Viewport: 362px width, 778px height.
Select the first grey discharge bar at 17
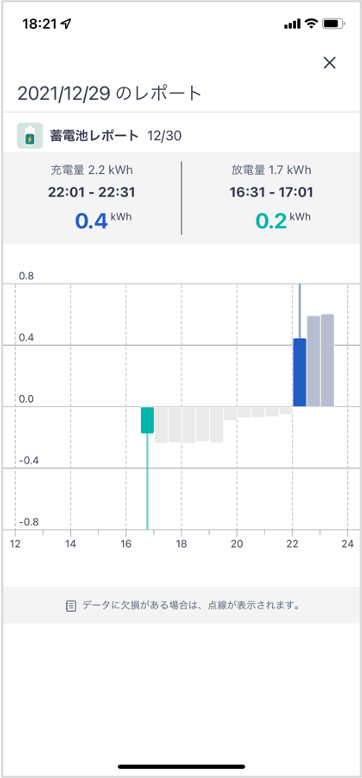coord(161,425)
